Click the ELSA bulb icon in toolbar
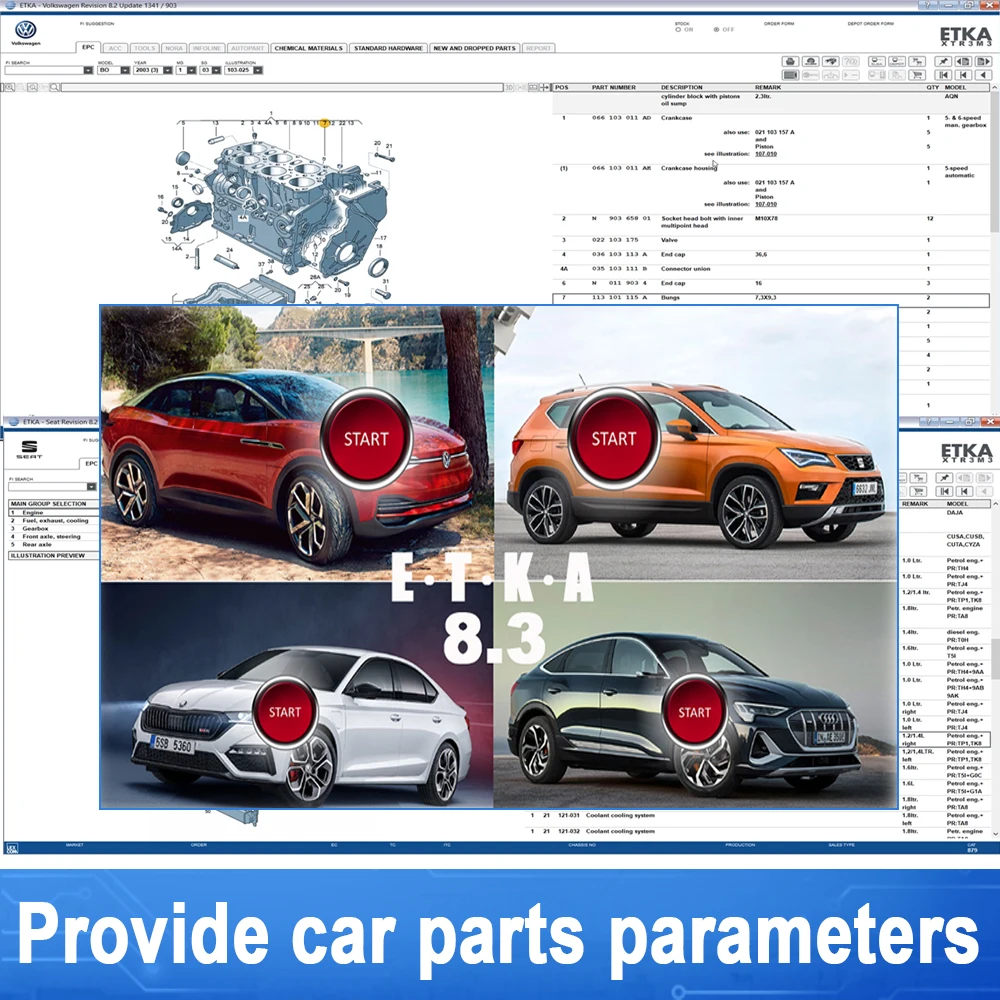The width and height of the screenshot is (1000, 1000). pyautogui.click(x=877, y=61)
